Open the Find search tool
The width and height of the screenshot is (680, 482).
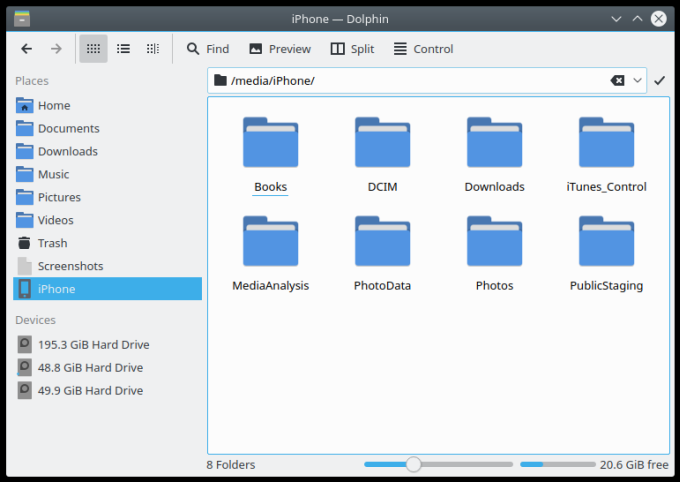pos(207,49)
